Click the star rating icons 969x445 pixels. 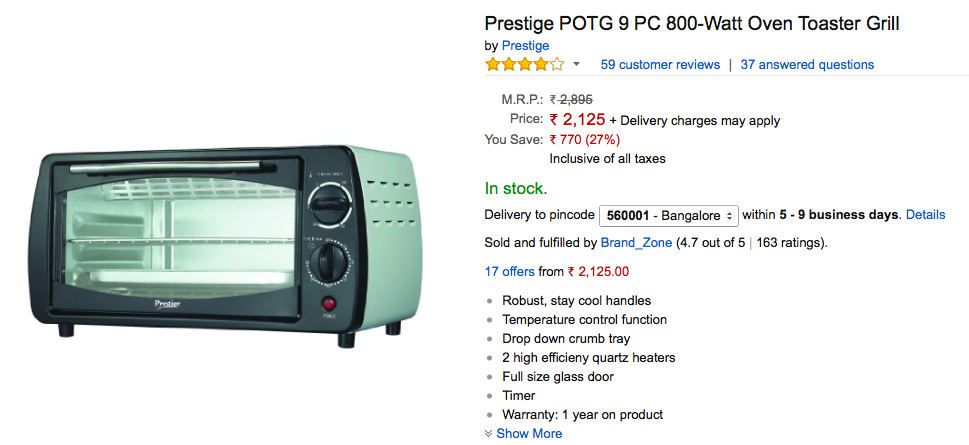524,65
